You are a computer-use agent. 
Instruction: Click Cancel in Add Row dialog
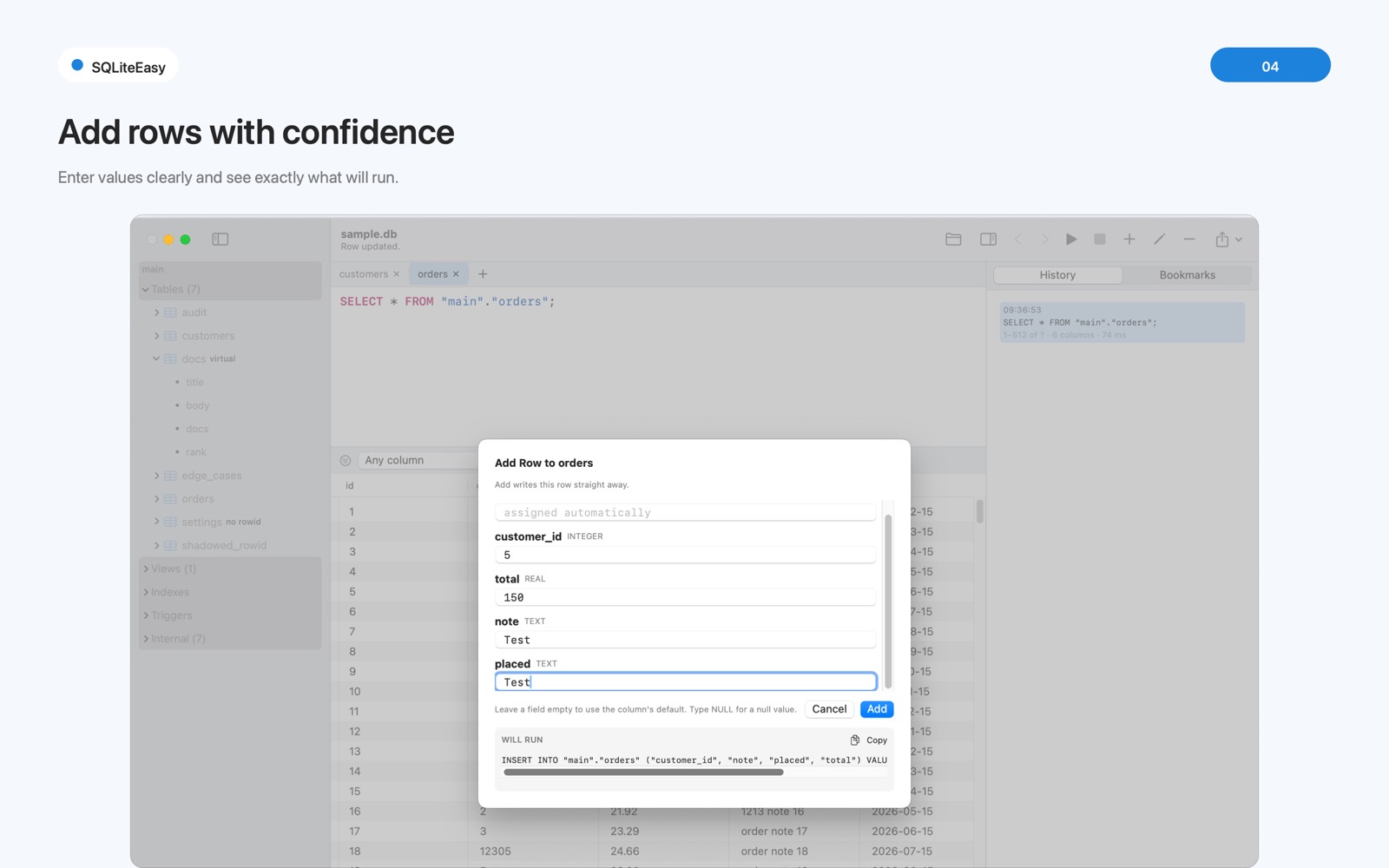click(829, 709)
